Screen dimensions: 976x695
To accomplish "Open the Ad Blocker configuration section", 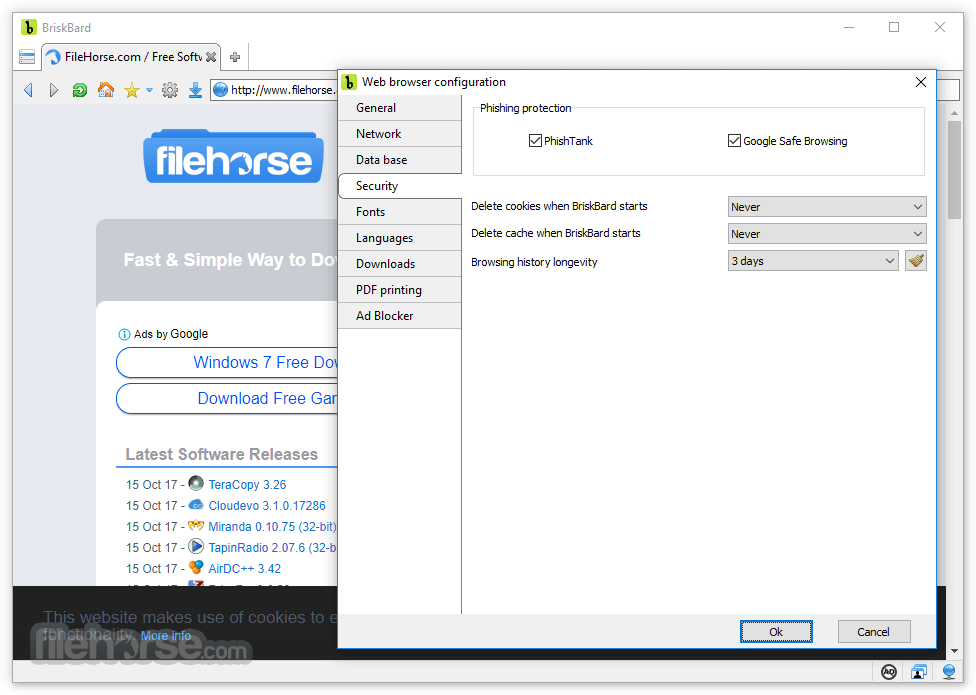I will pos(400,316).
